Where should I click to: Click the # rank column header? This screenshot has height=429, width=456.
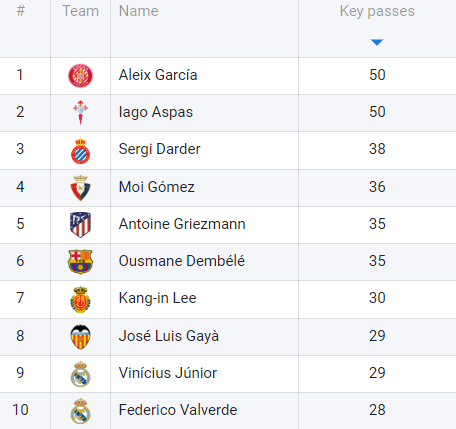pyautogui.click(x=21, y=11)
